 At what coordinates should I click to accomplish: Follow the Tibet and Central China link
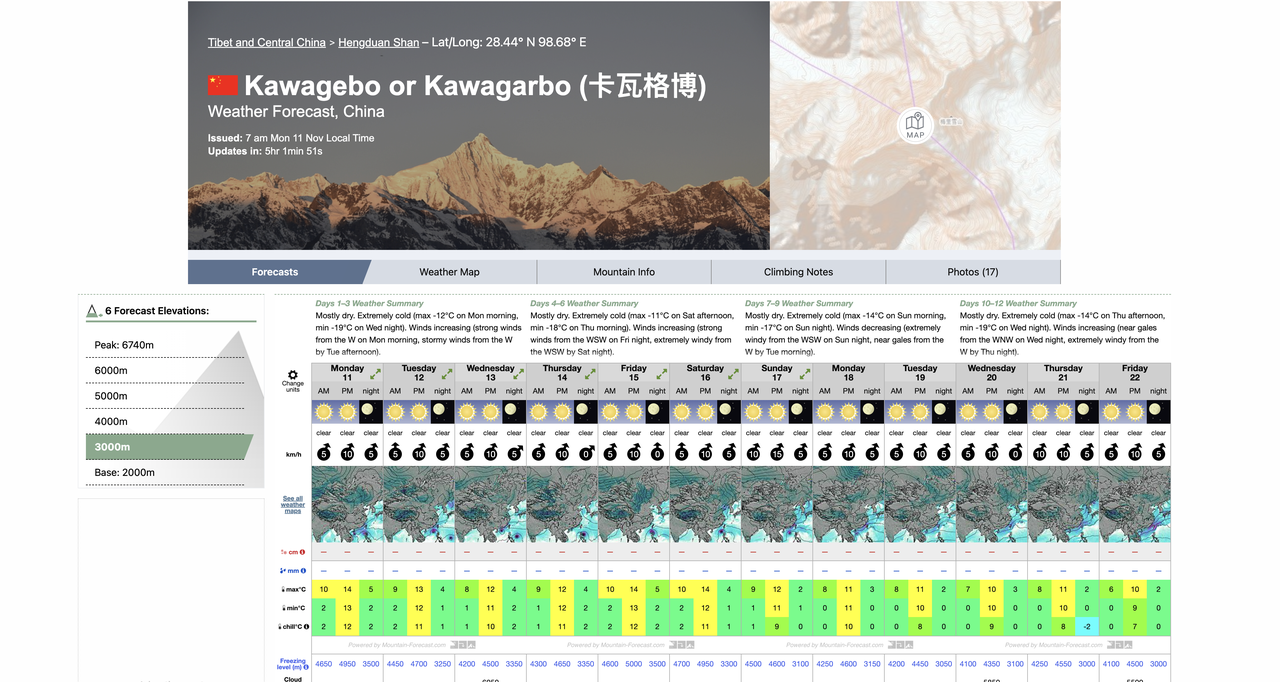(266, 43)
